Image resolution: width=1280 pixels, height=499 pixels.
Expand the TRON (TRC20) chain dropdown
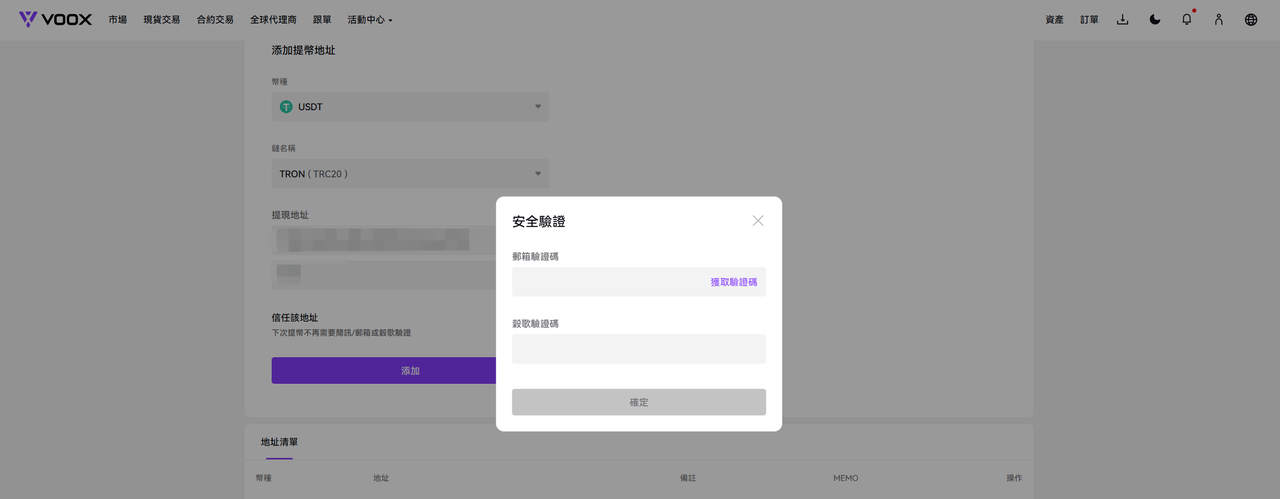(410, 174)
